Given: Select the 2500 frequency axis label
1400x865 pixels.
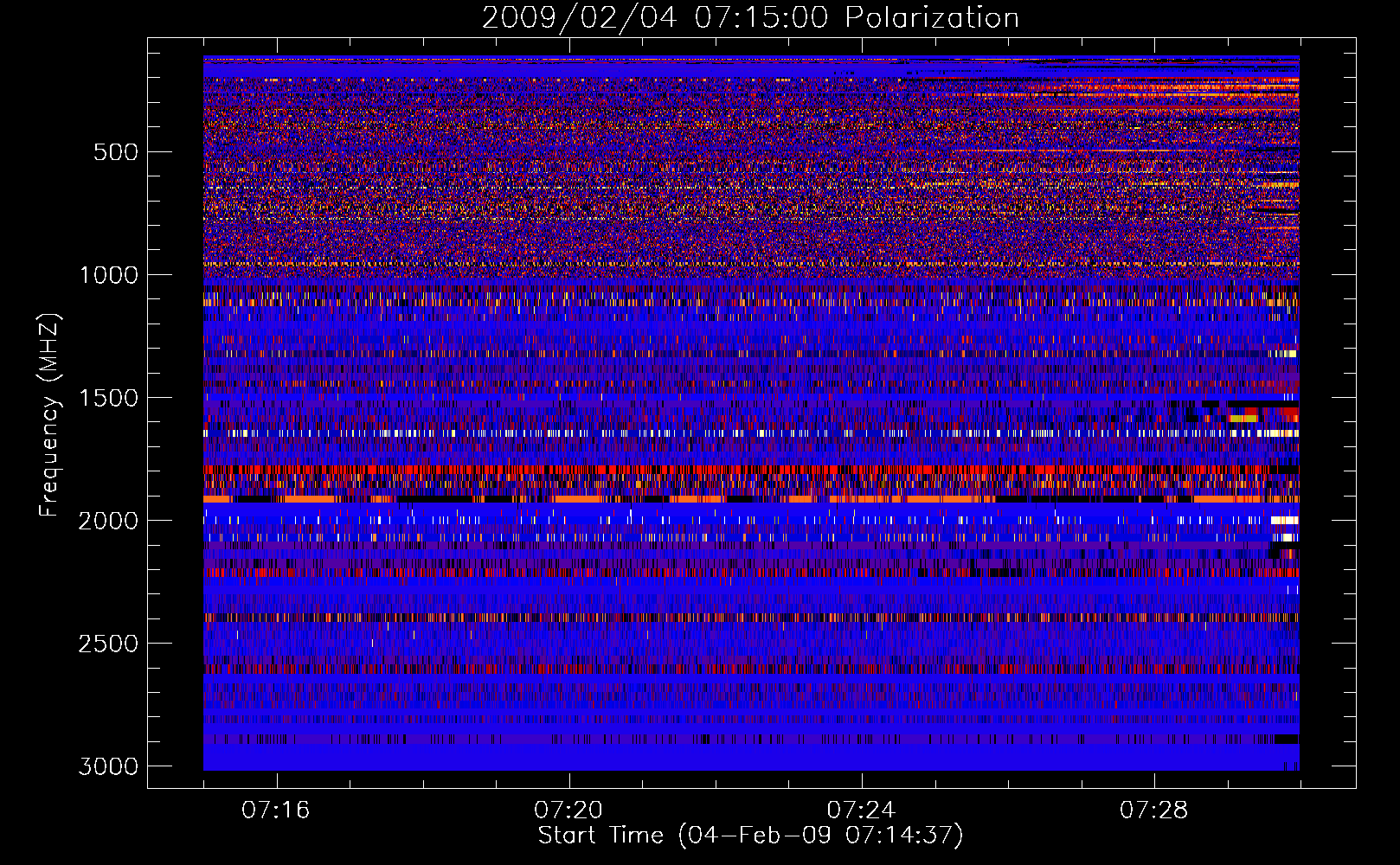Looking at the screenshot, I should (109, 644).
